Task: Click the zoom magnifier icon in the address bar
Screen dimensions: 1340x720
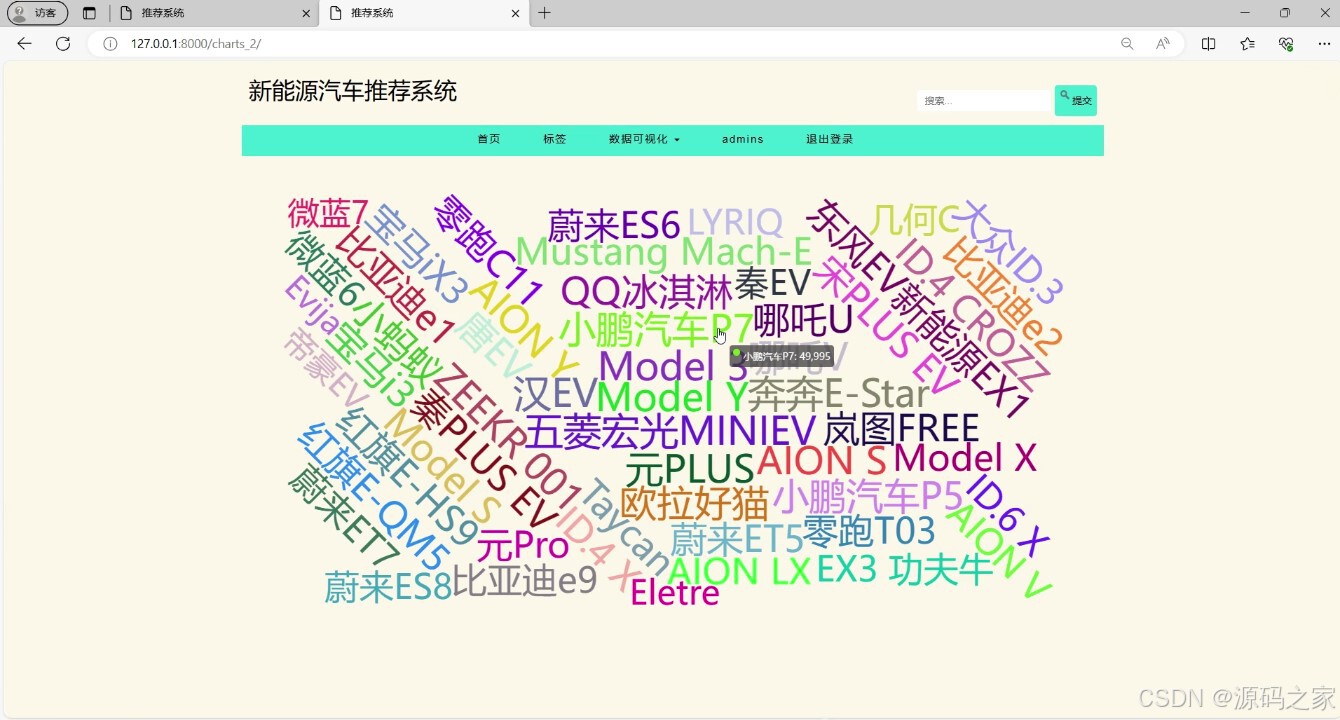Action: point(1126,44)
